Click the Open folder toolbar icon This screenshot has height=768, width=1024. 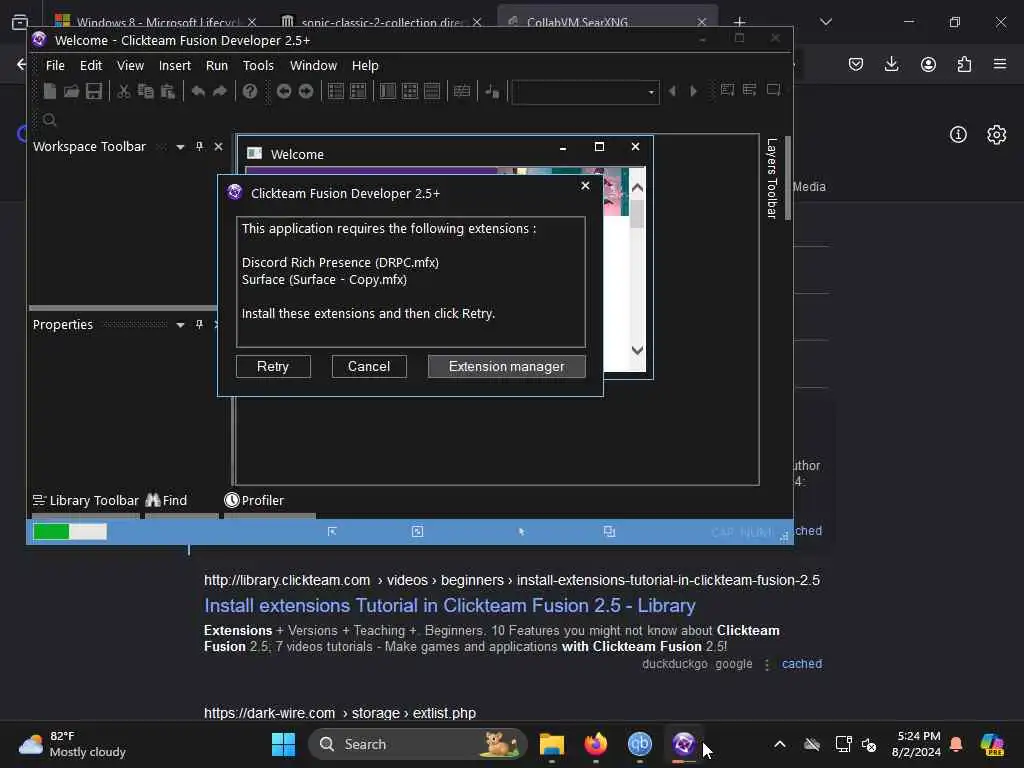(71, 91)
